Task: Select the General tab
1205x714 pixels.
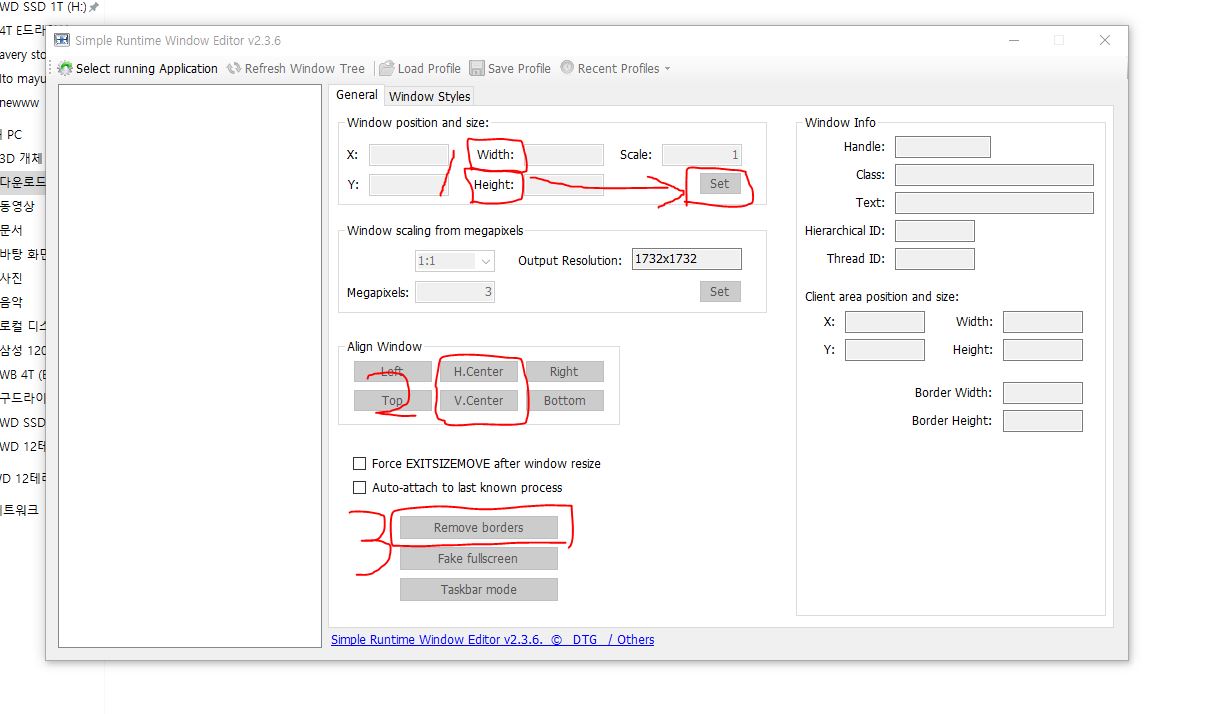Action: (x=356, y=94)
